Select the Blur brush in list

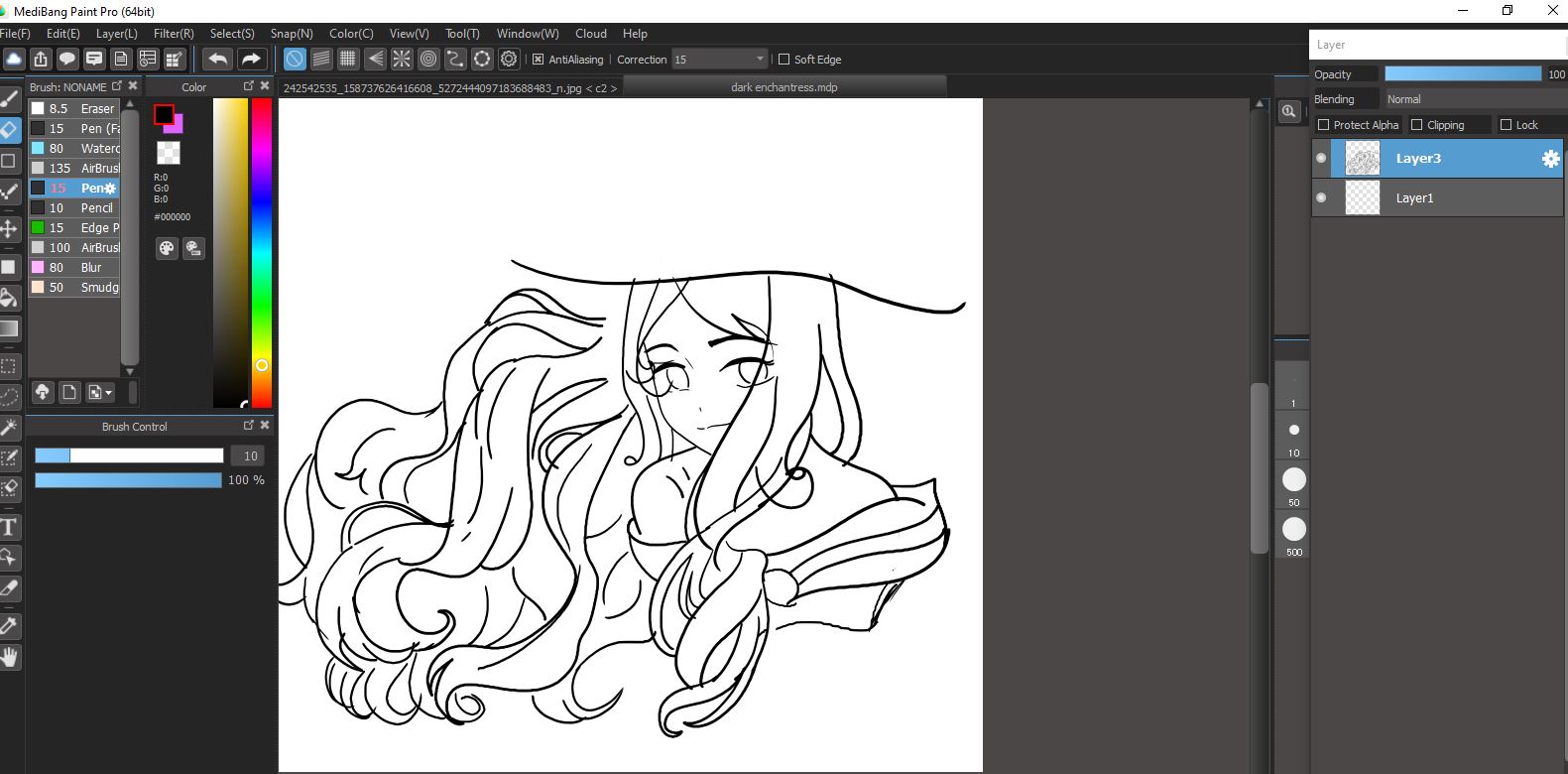coord(74,267)
